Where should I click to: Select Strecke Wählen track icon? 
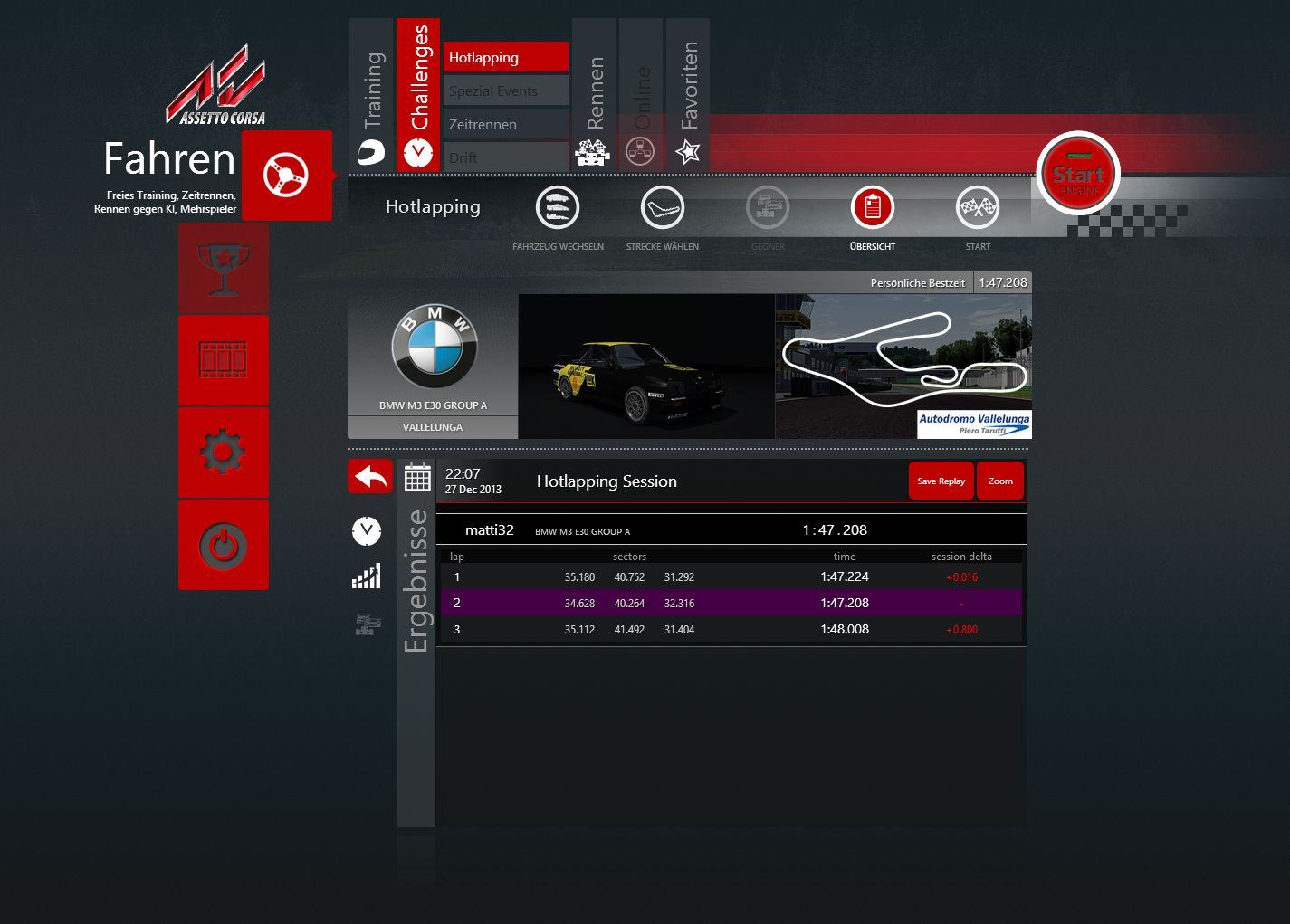[663, 208]
